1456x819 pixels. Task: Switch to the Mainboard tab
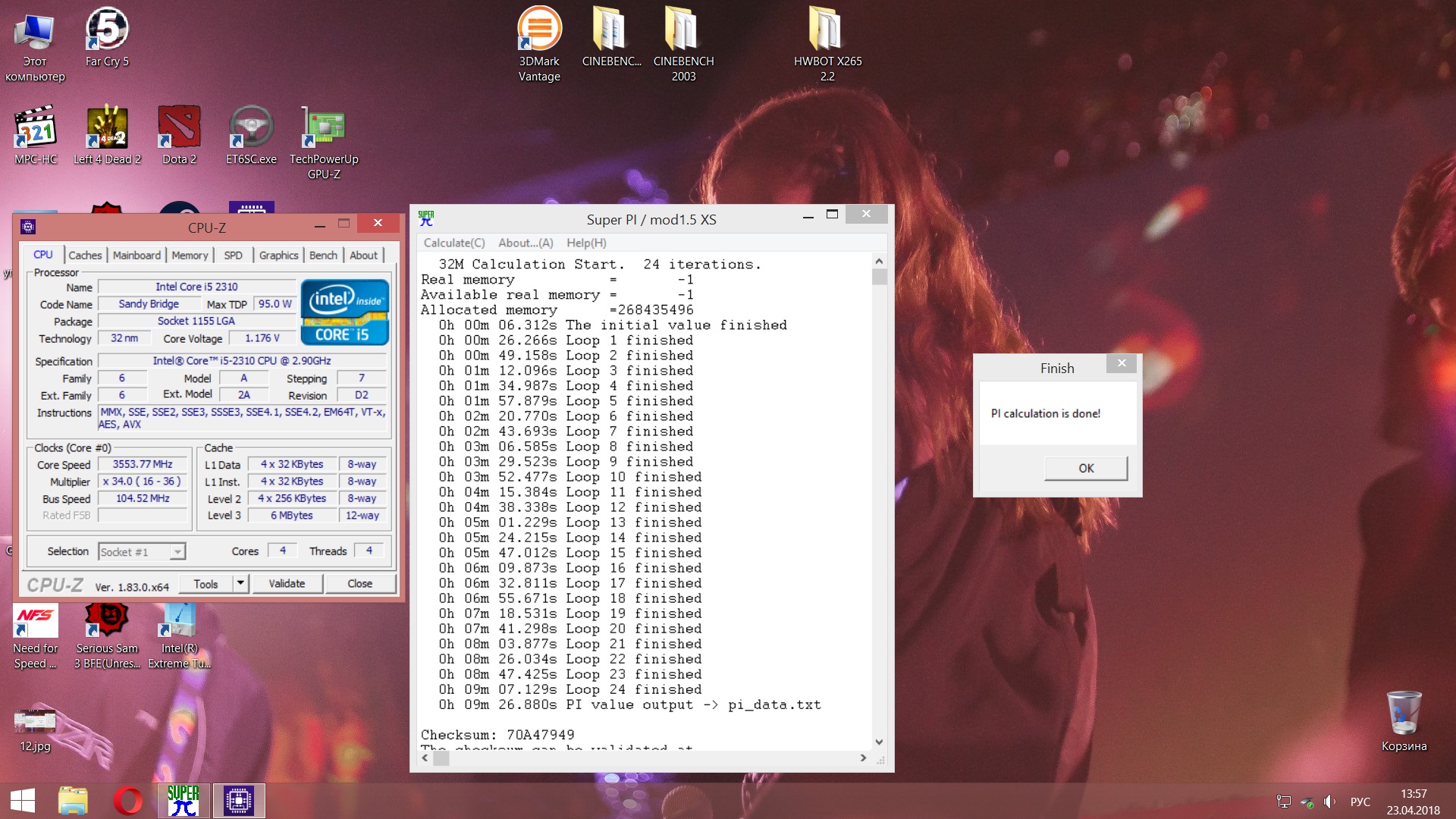click(136, 256)
